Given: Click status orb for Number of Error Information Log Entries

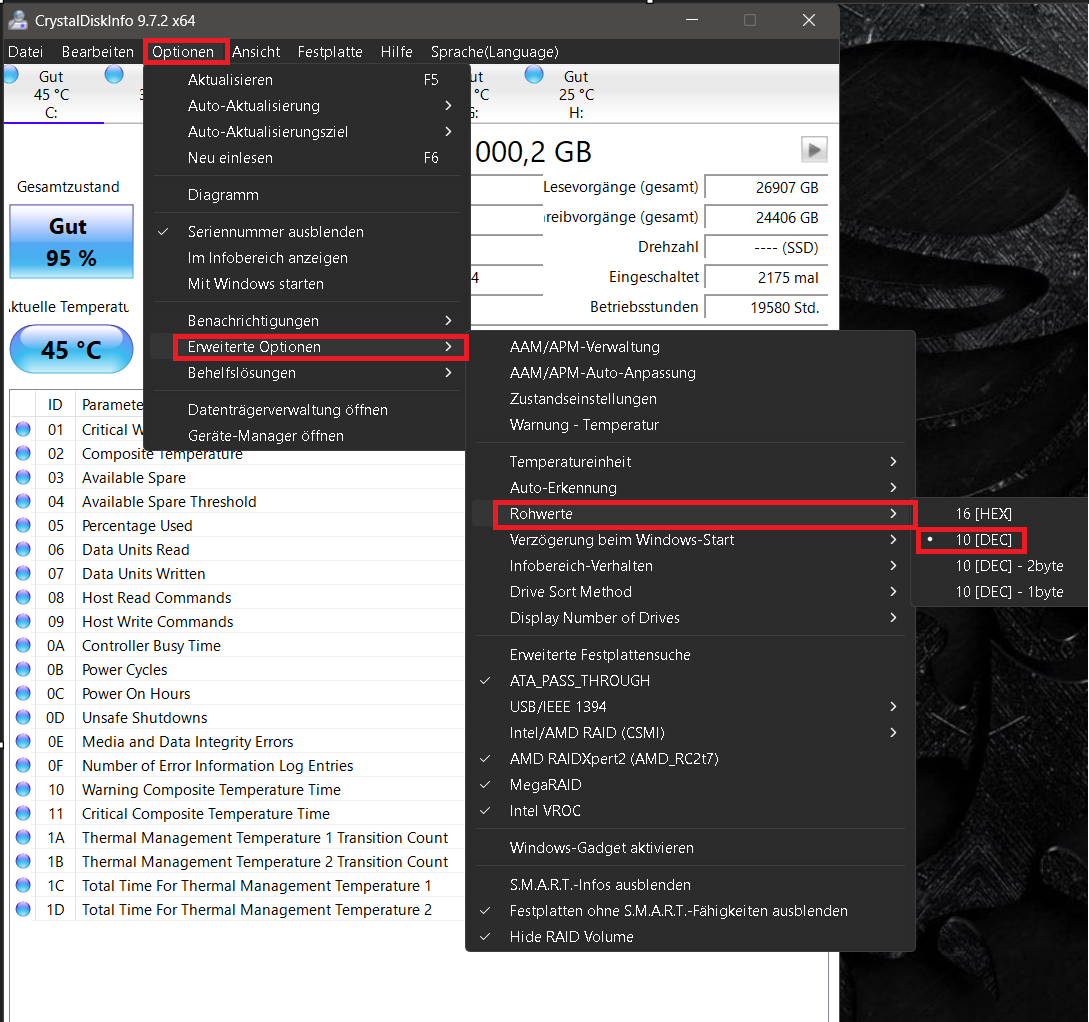Looking at the screenshot, I should coord(23,765).
